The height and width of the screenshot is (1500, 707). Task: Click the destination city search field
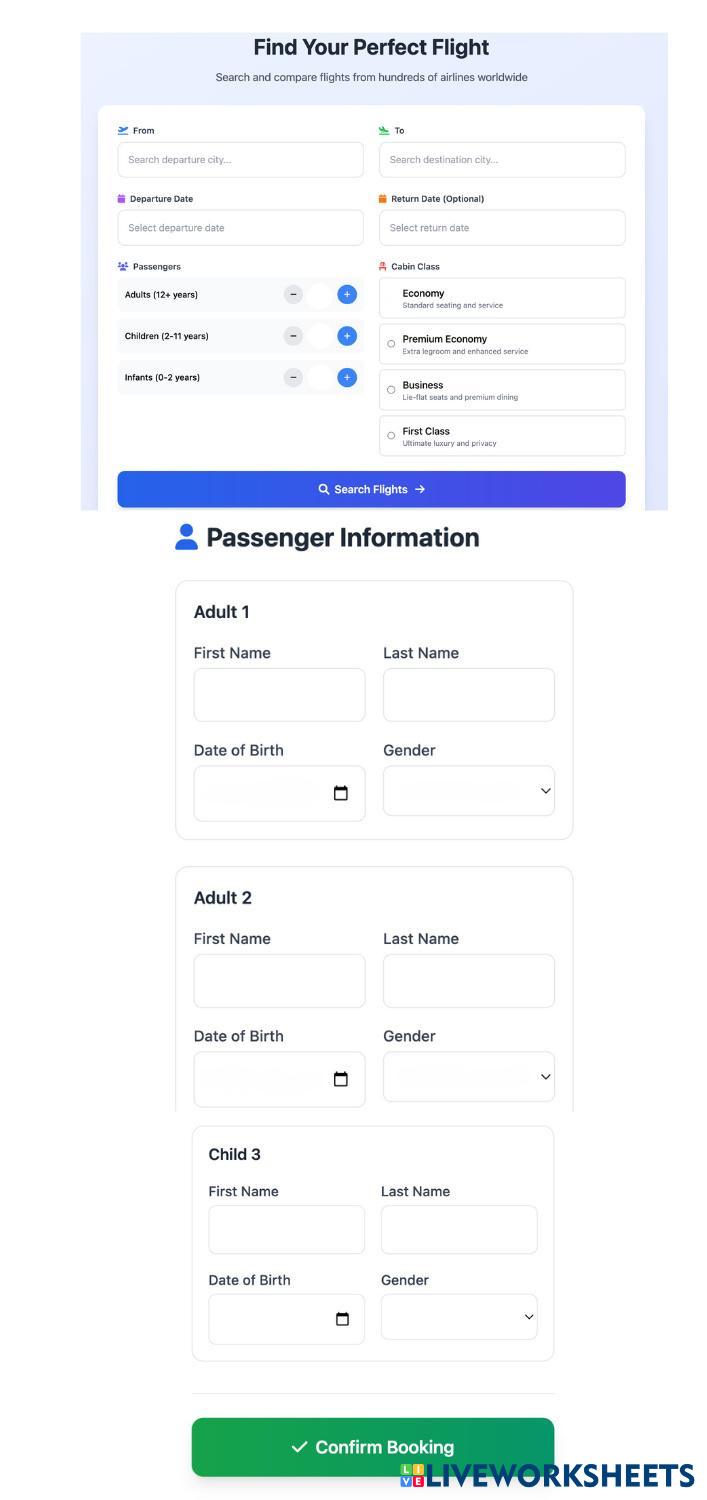pyautogui.click(x=502, y=160)
